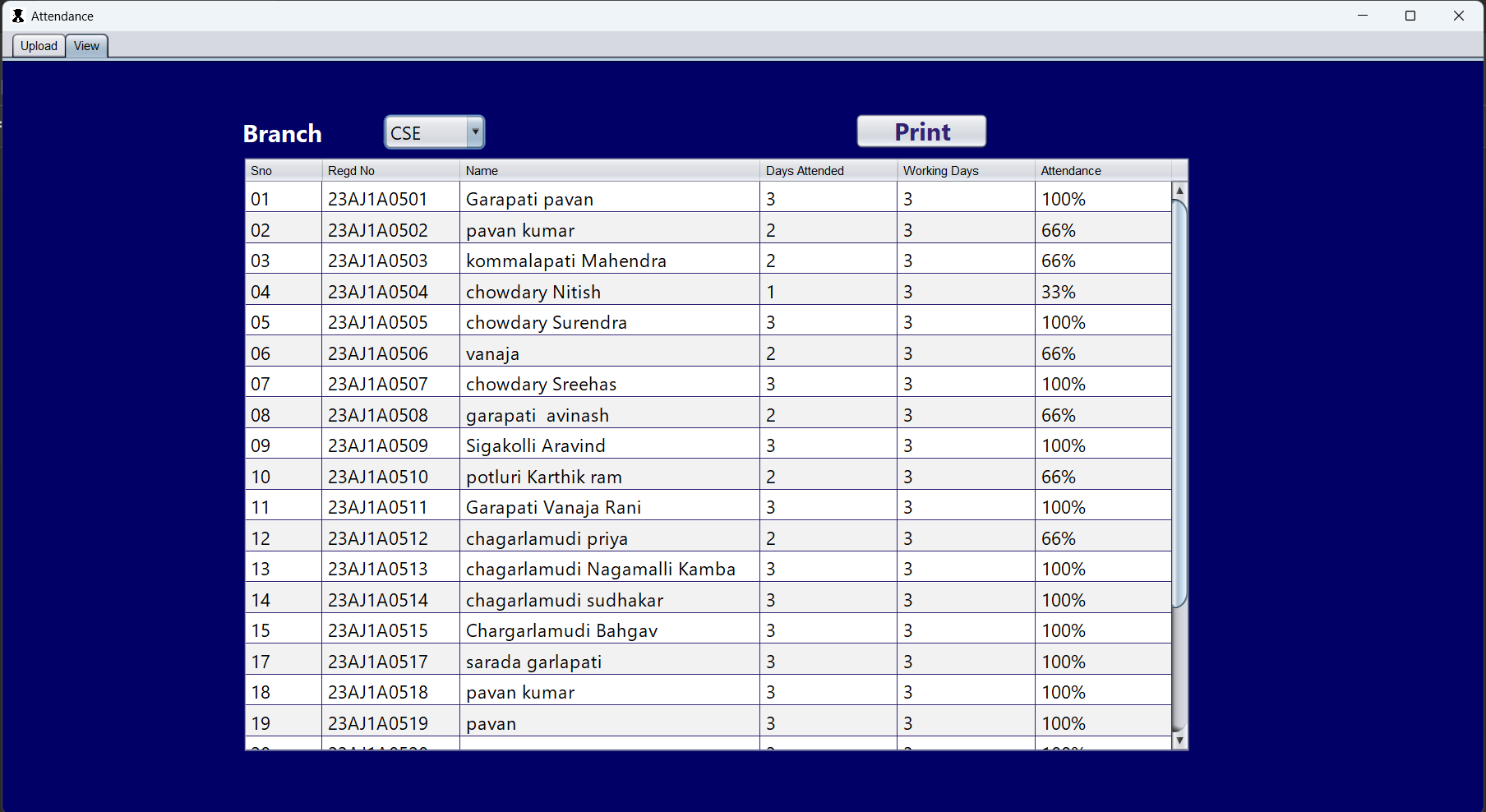This screenshot has width=1486, height=812.
Task: Select registration number 23AJ1A0515
Action: (390, 630)
